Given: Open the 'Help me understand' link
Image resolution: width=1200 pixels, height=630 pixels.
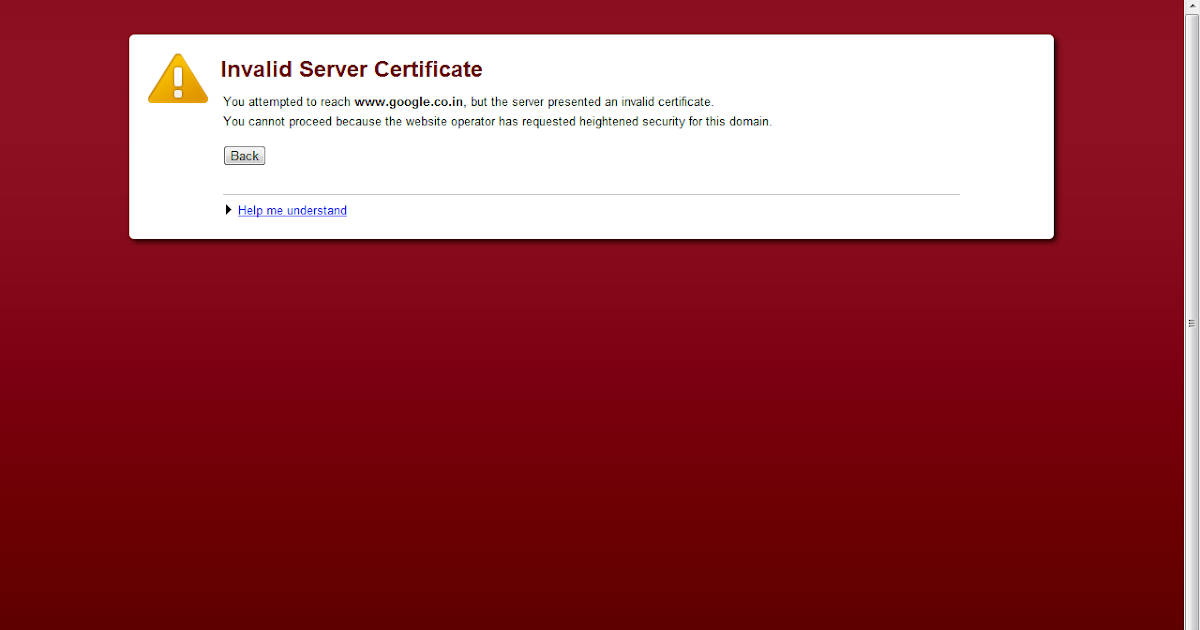Looking at the screenshot, I should click(x=292, y=210).
